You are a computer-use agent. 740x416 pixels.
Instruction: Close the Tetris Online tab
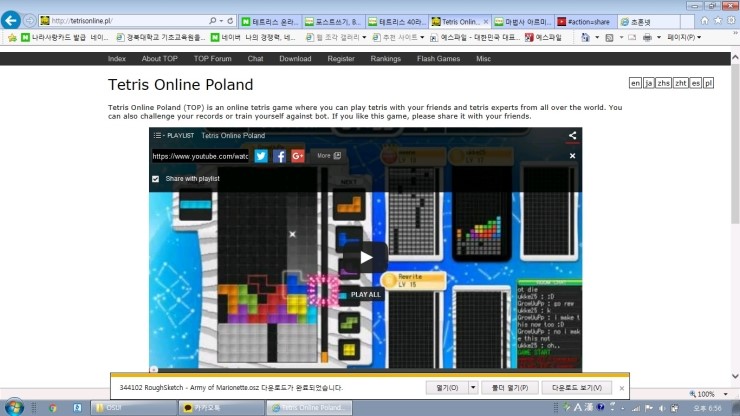coord(486,22)
